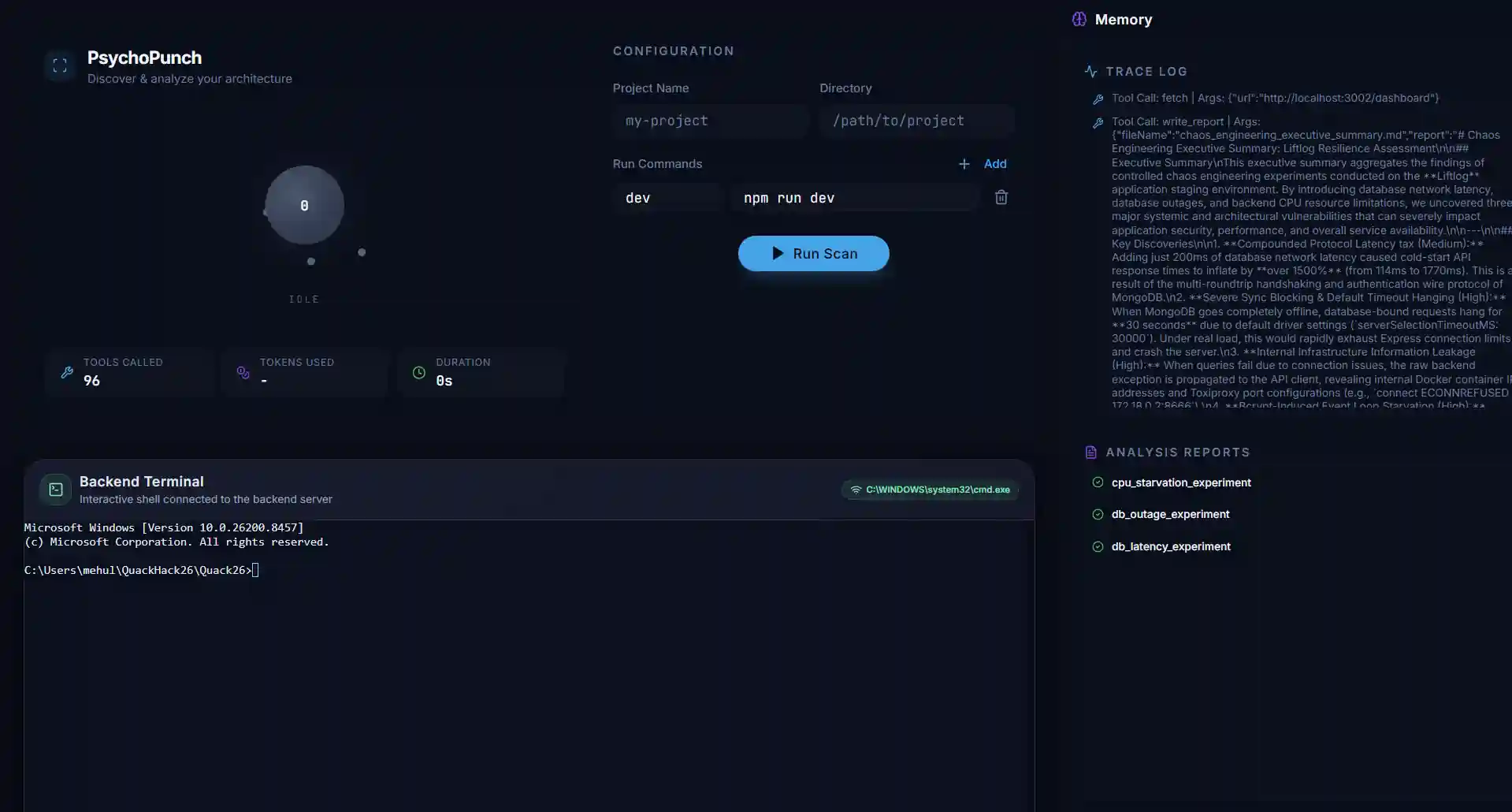Image resolution: width=1512 pixels, height=812 pixels.
Task: Click the check icon for db_latency_experiment
Action: [1098, 546]
